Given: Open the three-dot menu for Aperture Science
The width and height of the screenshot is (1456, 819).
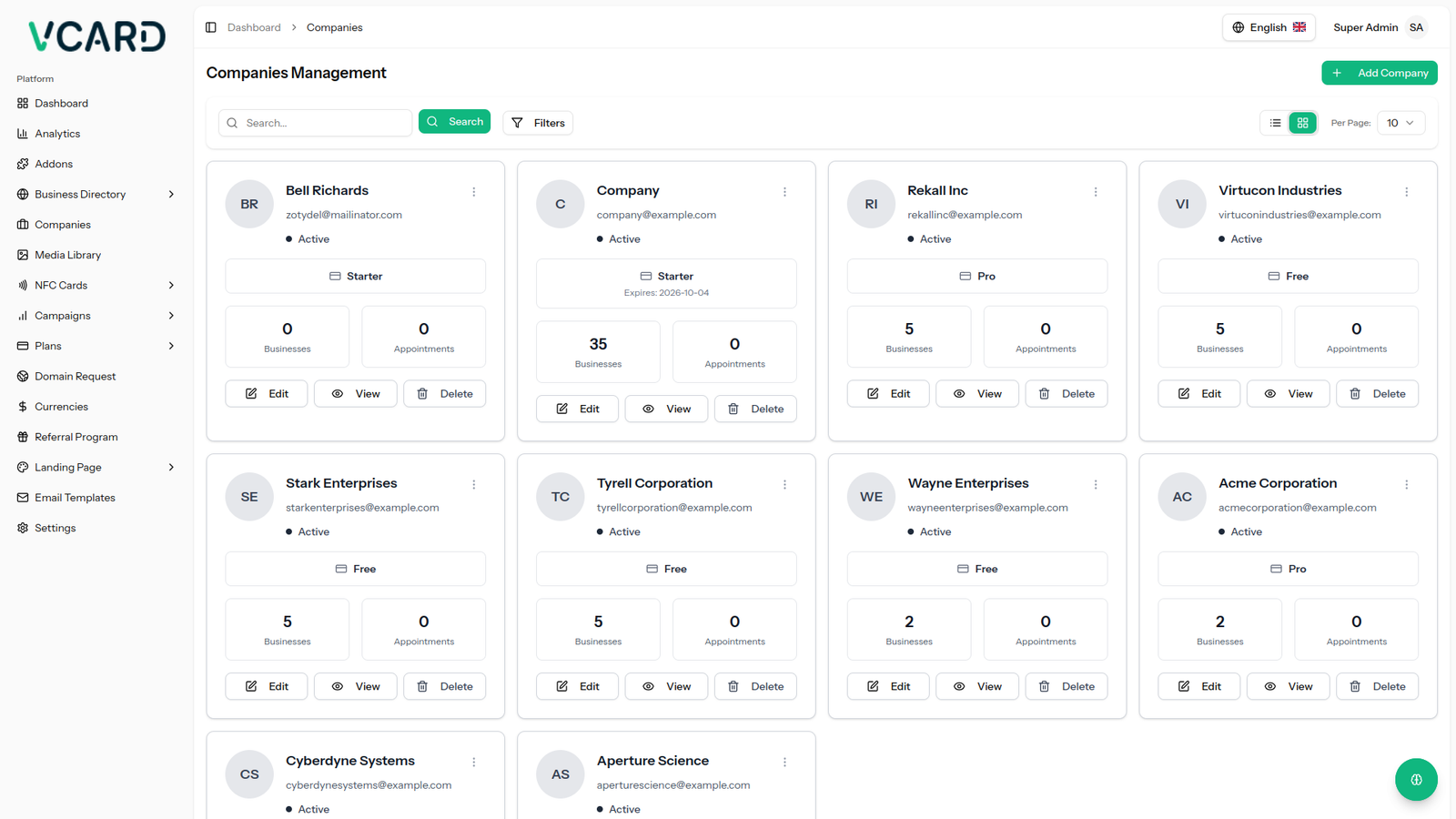Looking at the screenshot, I should click(x=784, y=763).
